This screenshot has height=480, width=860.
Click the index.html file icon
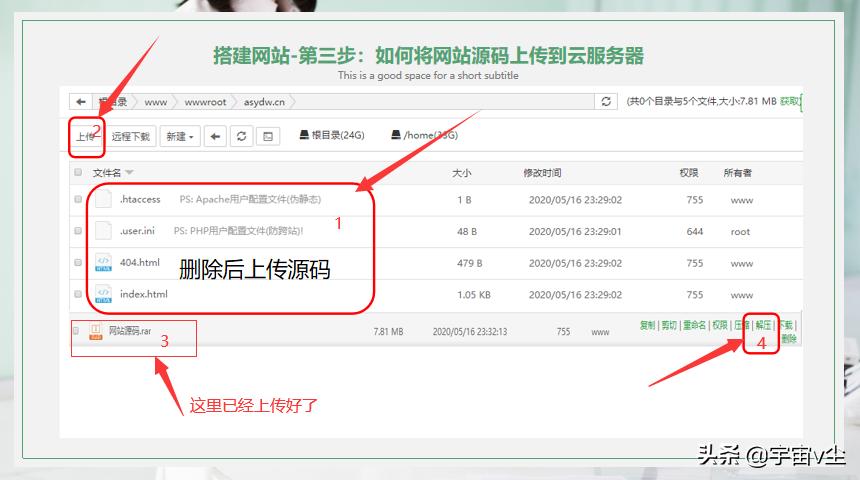click(103, 294)
